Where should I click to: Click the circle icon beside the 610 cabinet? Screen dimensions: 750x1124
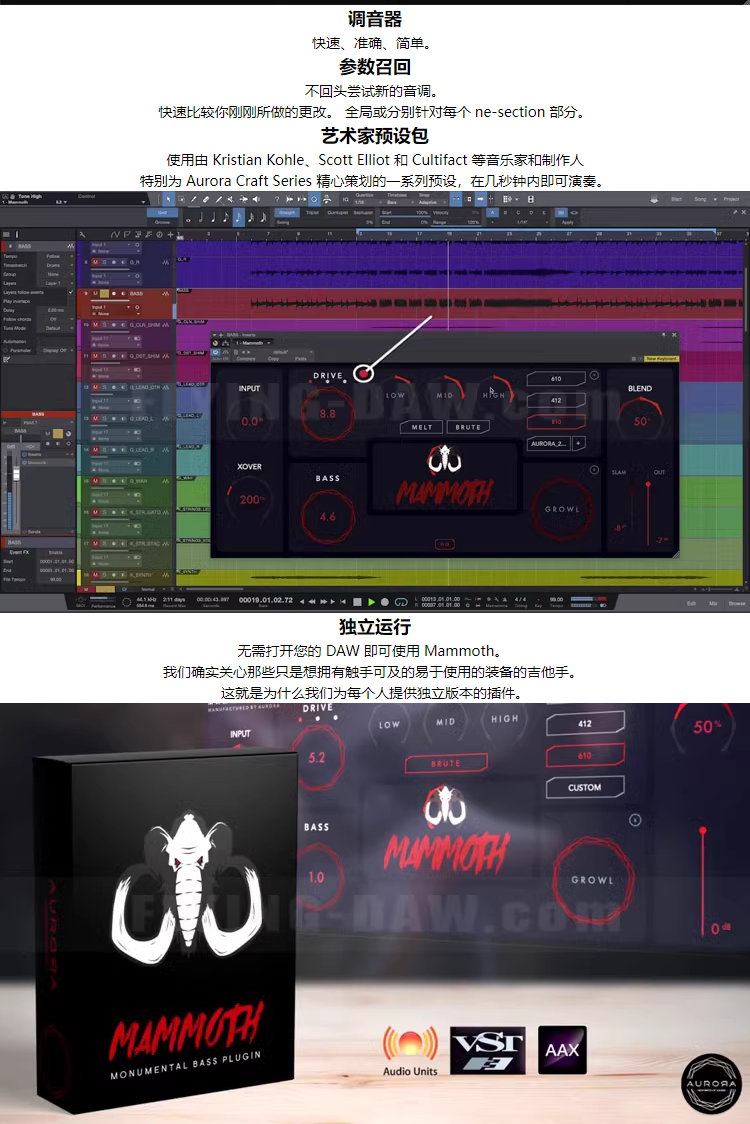point(594,376)
